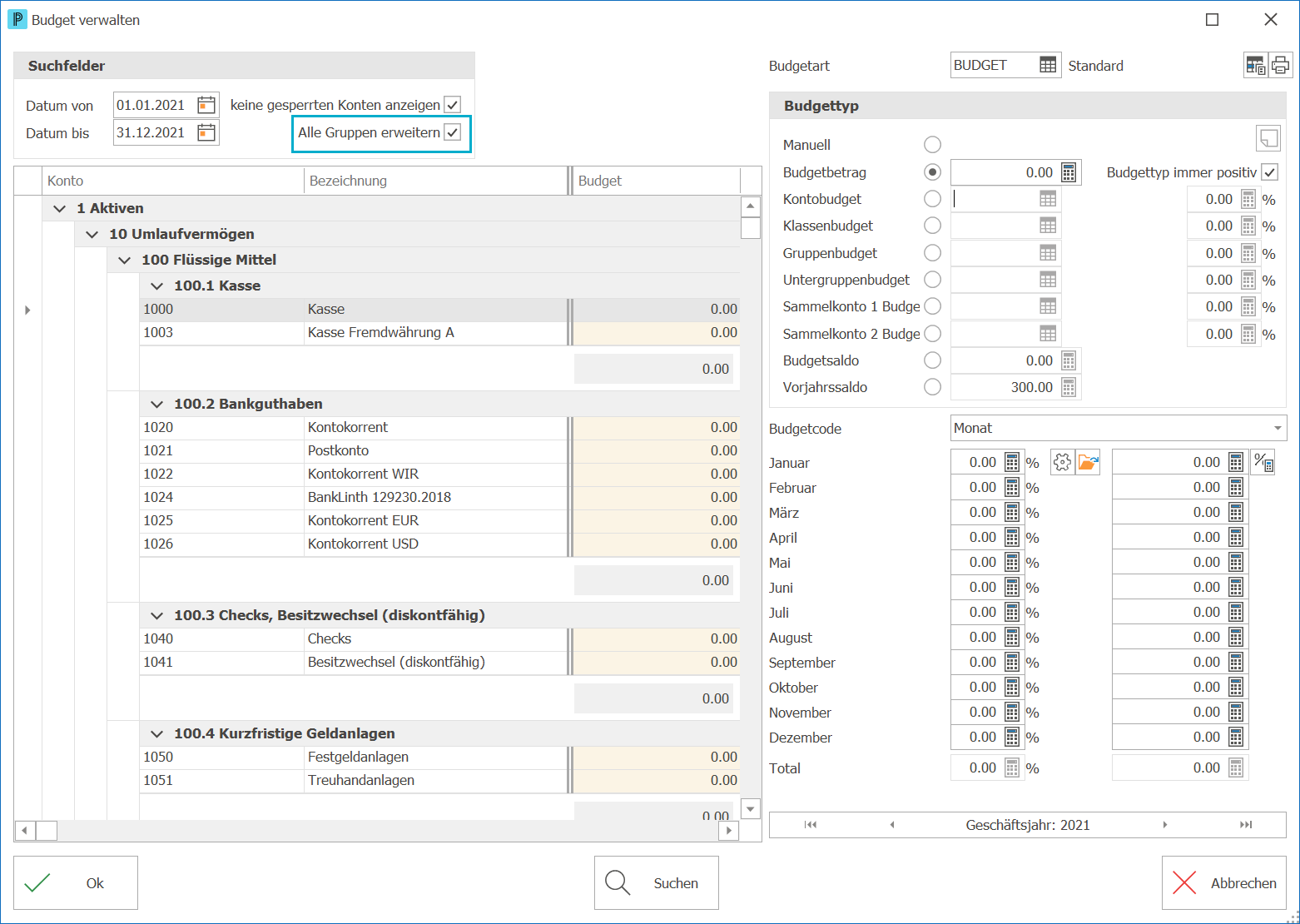Select the Kontobudget radio button
This screenshot has width=1300, height=924.
(x=932, y=199)
